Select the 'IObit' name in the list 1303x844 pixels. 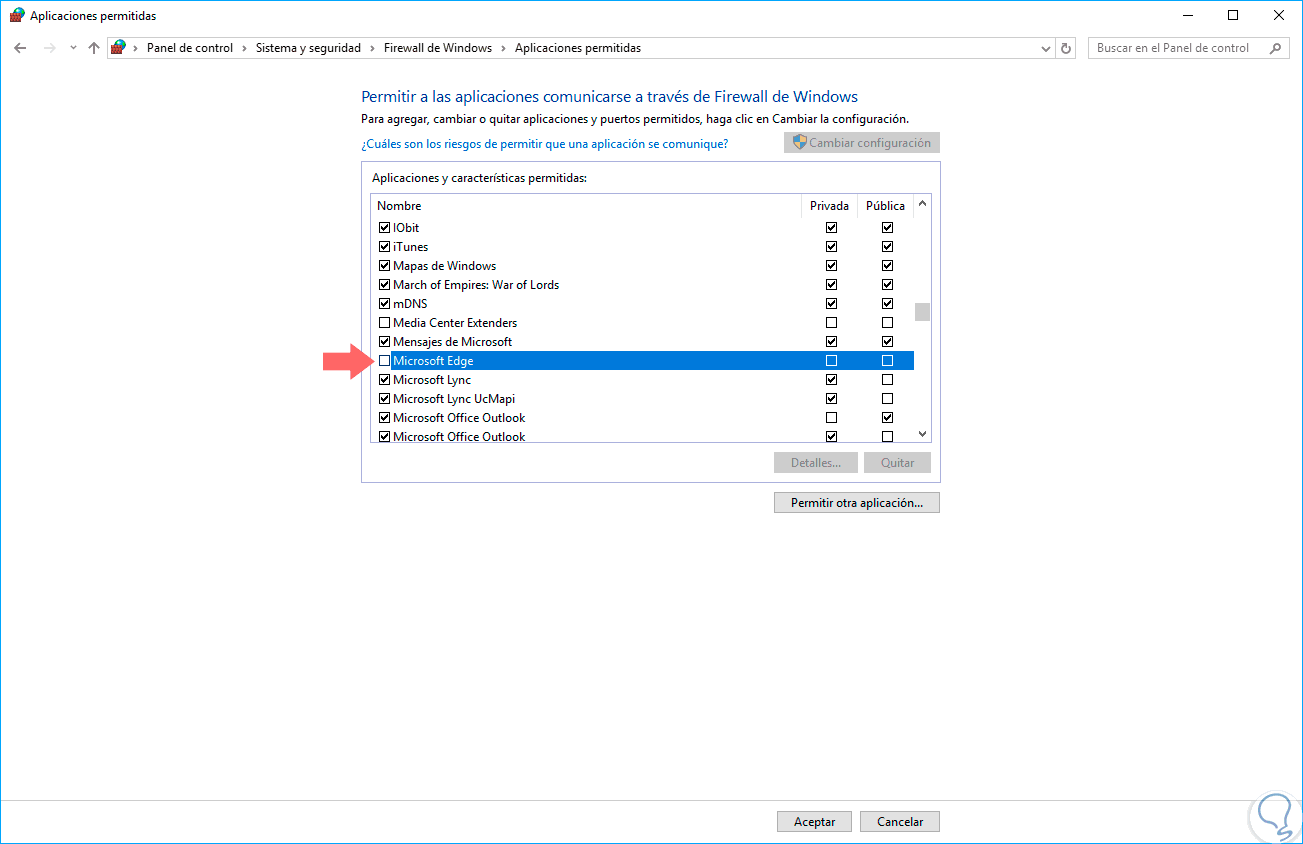pyautogui.click(x=406, y=228)
